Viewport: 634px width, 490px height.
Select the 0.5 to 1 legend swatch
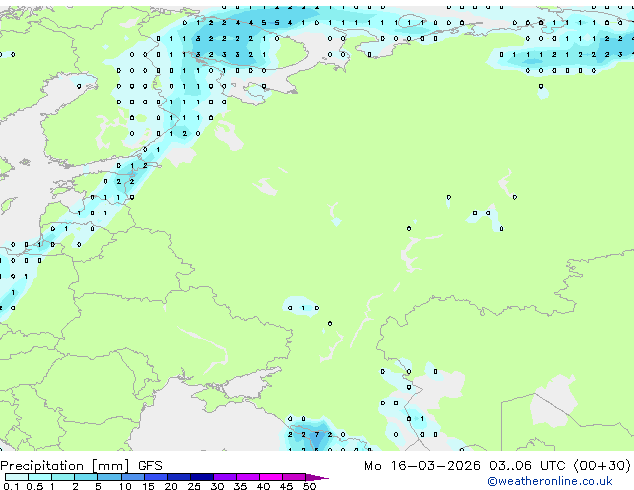(x=40, y=477)
